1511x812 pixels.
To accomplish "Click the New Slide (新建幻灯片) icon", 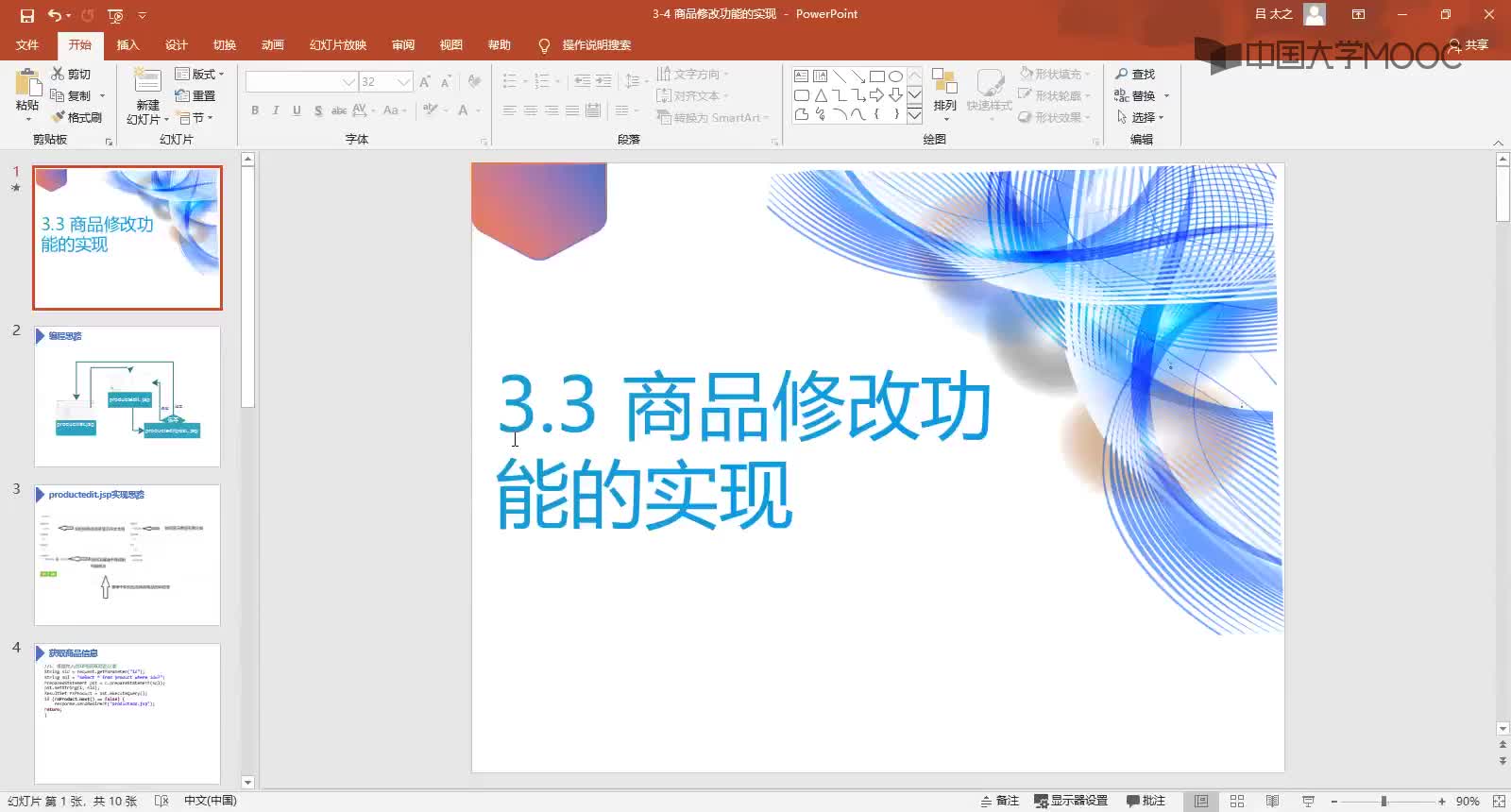I will click(147, 80).
